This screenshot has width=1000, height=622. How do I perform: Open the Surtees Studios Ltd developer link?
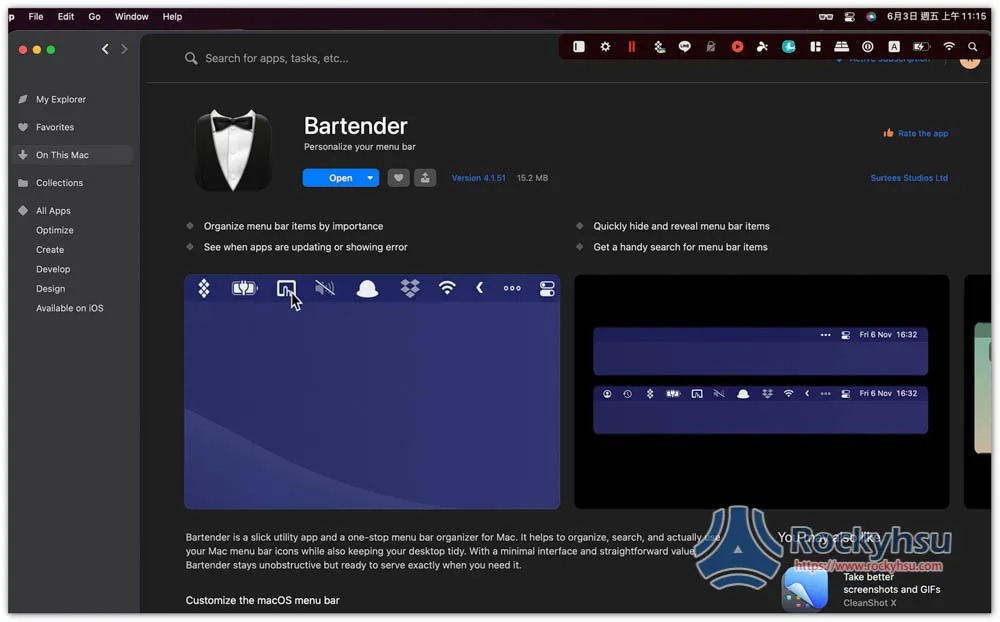point(909,178)
